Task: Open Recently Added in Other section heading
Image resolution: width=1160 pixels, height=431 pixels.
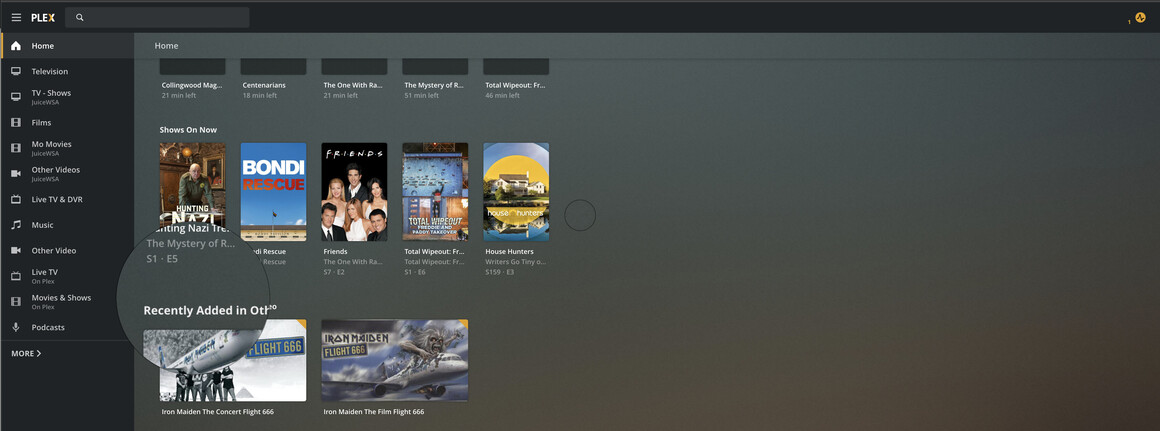Action: (x=210, y=310)
